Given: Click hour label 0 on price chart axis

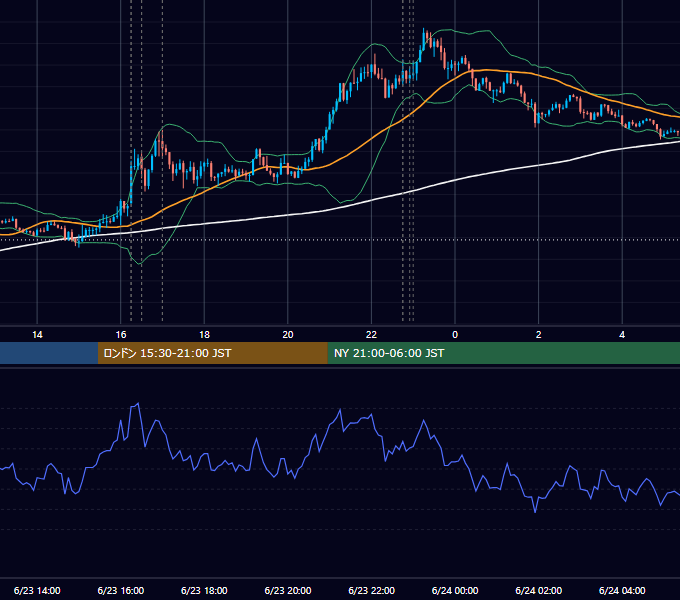Looking at the screenshot, I should coord(455,335).
